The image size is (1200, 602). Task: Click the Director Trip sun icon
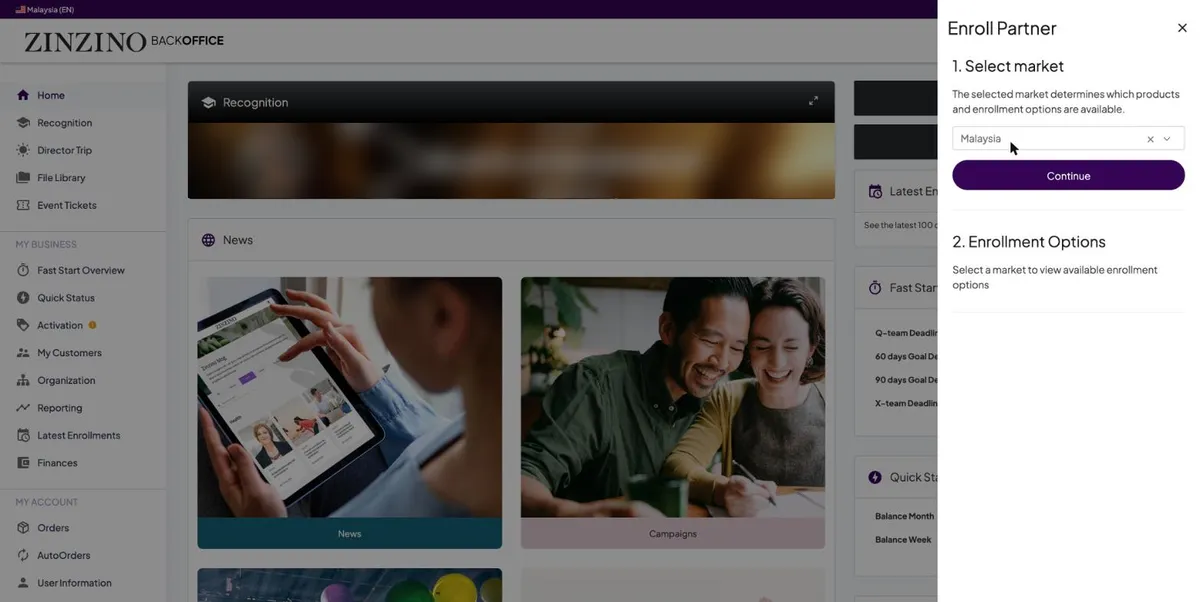[23, 150]
